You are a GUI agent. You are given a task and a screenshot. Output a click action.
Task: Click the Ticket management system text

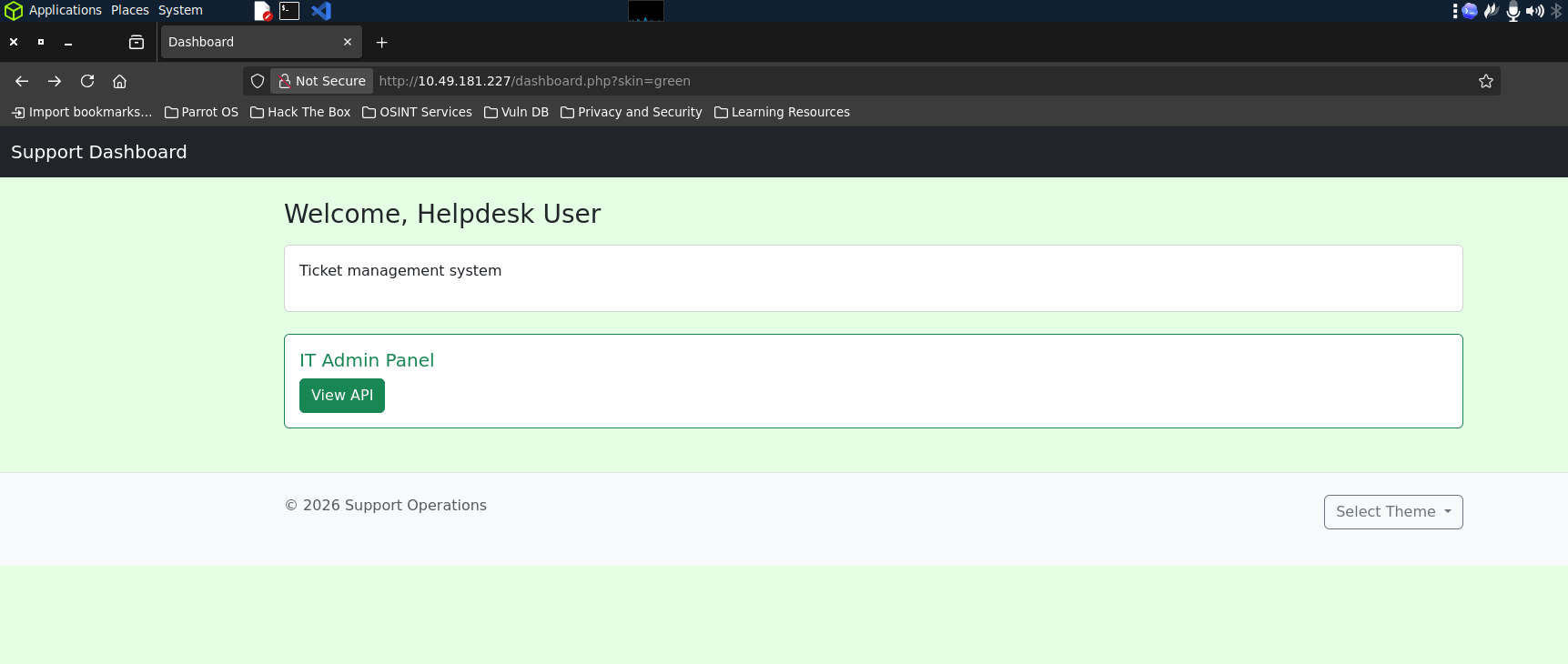pos(400,270)
